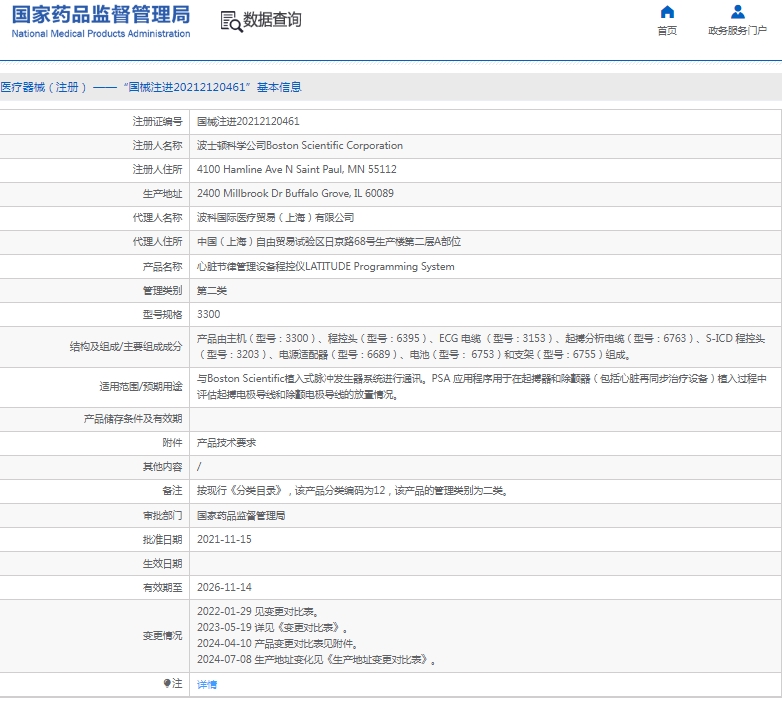The image size is (782, 702).
Task: Select change entry dated 2023-05-19
Action: tap(273, 628)
